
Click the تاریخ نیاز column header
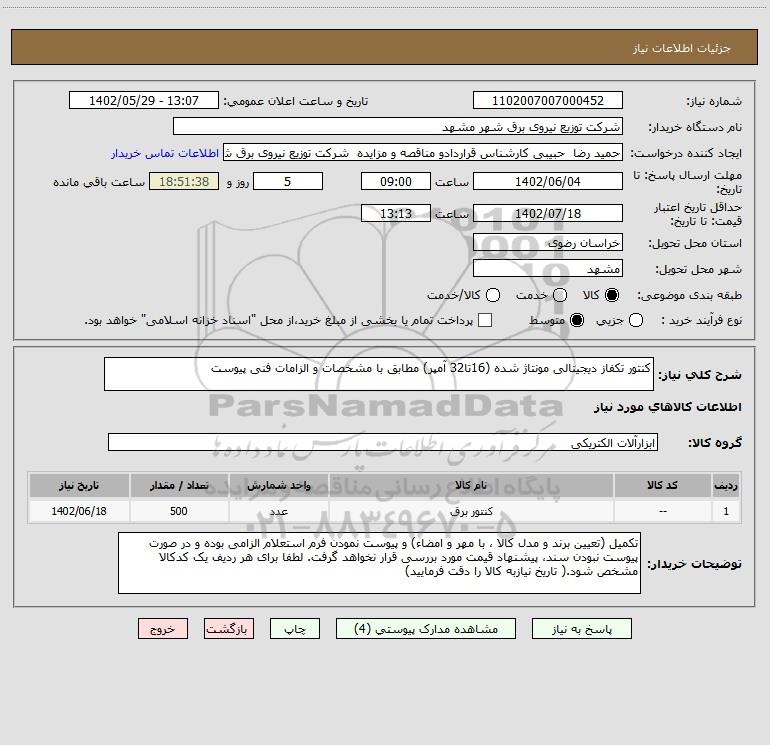coord(79,486)
